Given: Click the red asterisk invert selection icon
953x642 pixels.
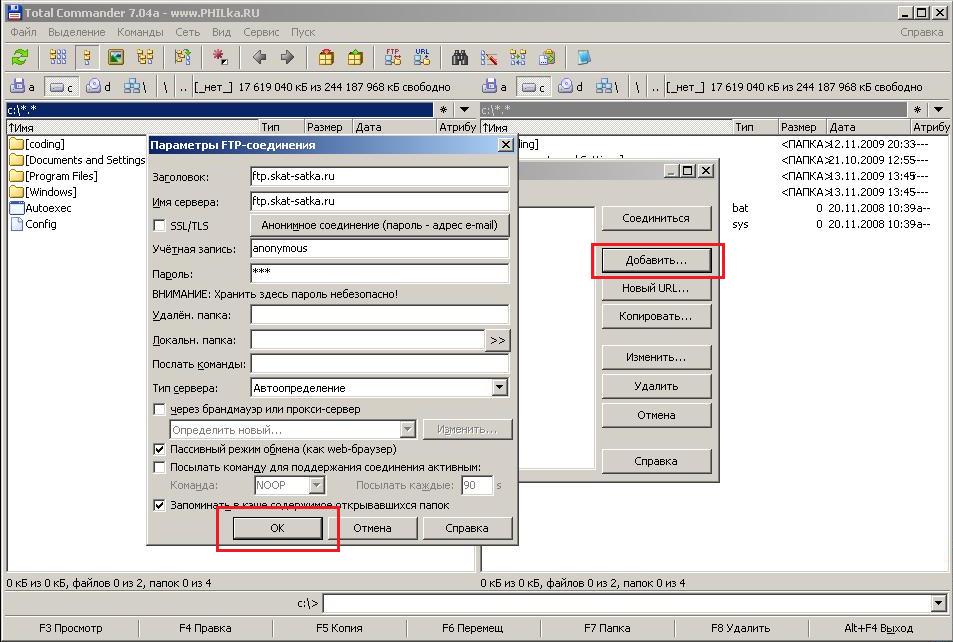Looking at the screenshot, I should point(219,58).
